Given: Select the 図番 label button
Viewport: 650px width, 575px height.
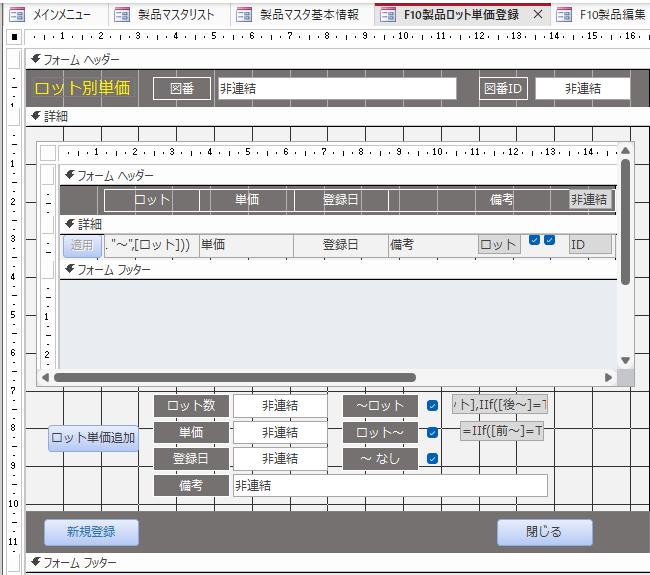Looking at the screenshot, I should pos(182,88).
